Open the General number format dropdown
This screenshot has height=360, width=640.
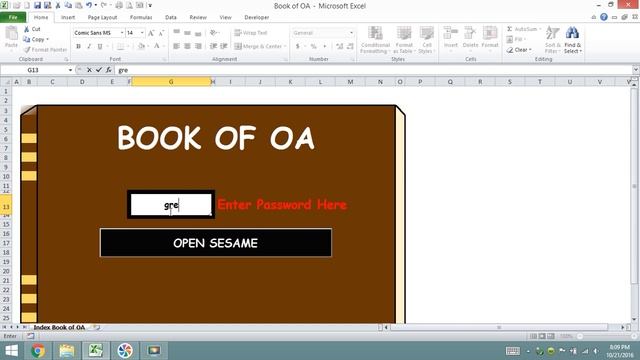(351, 33)
